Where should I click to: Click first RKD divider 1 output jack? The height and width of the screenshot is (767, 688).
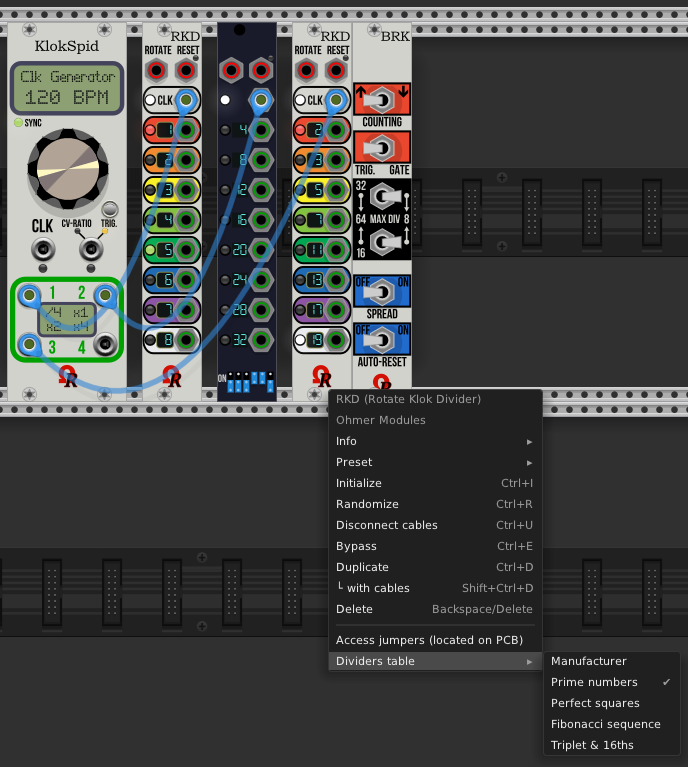186,130
